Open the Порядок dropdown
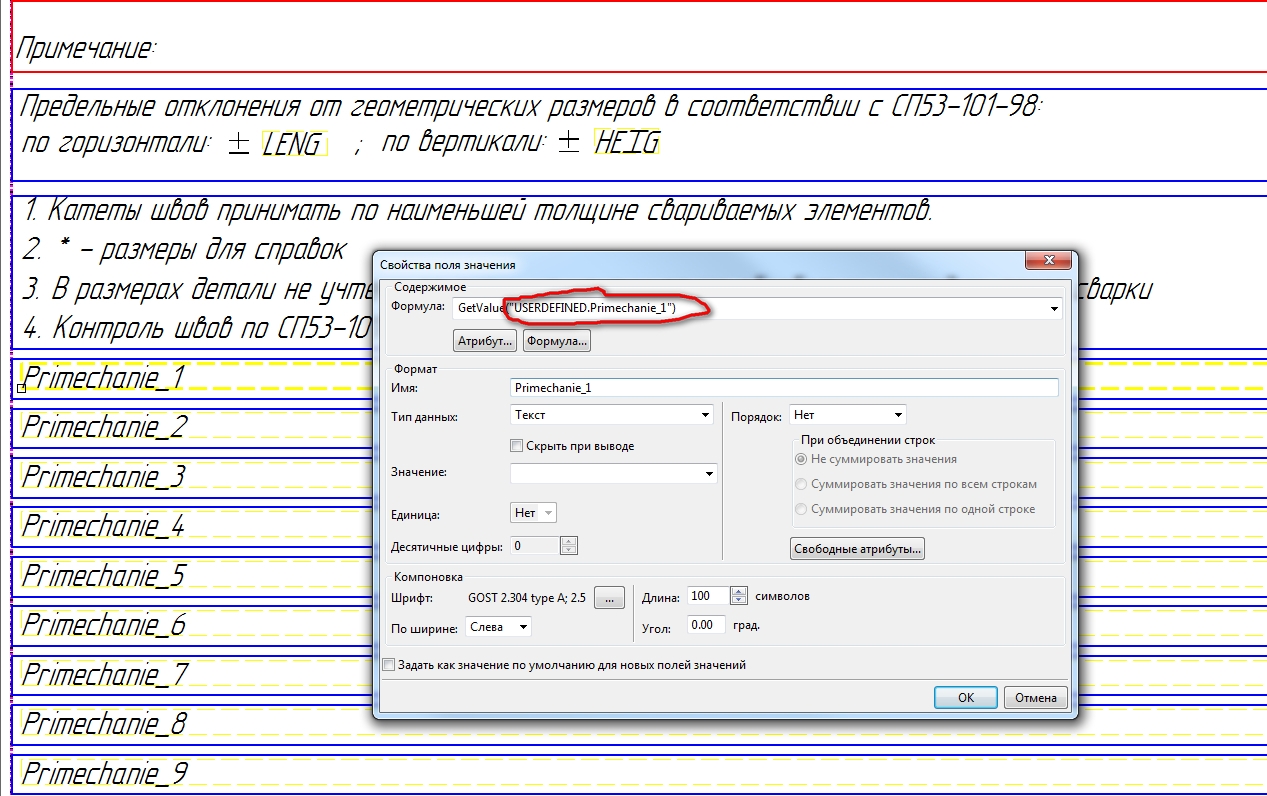The image size is (1267, 796). tap(847, 414)
